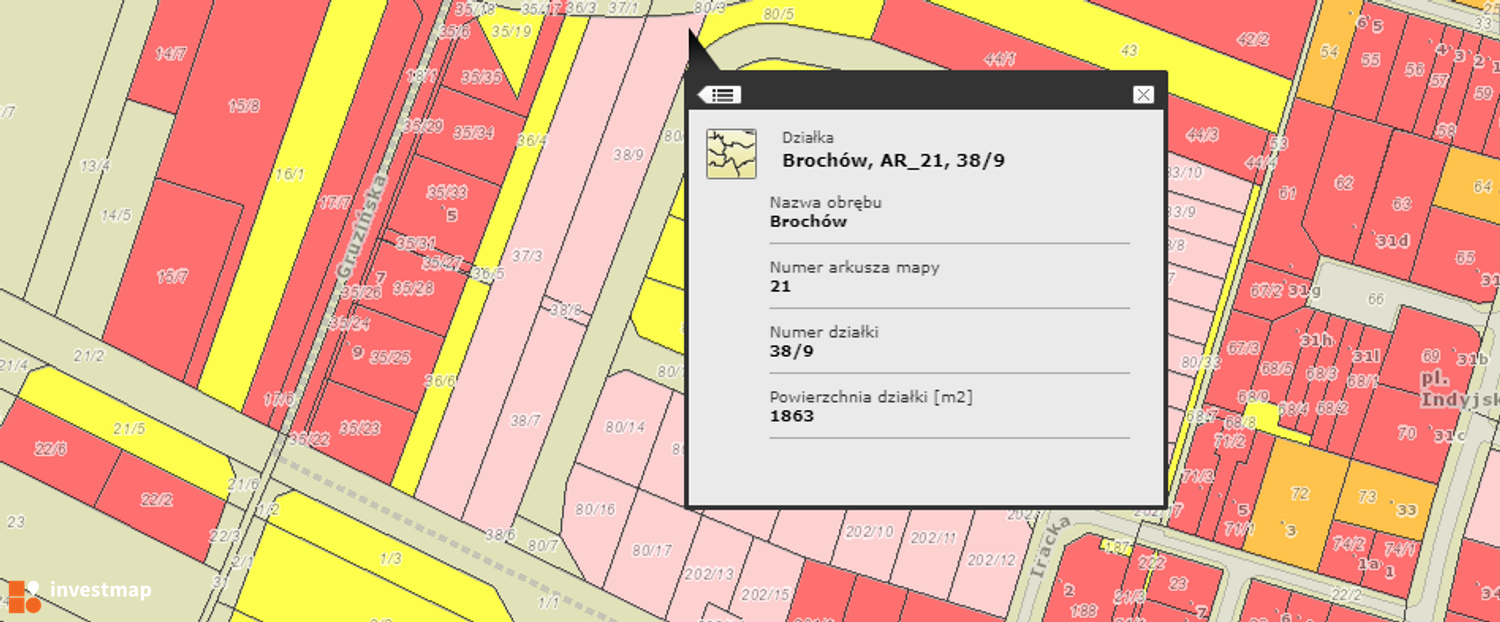The image size is (1500, 622).
Task: Click parcel 14/5 on the map
Action: 115,214
